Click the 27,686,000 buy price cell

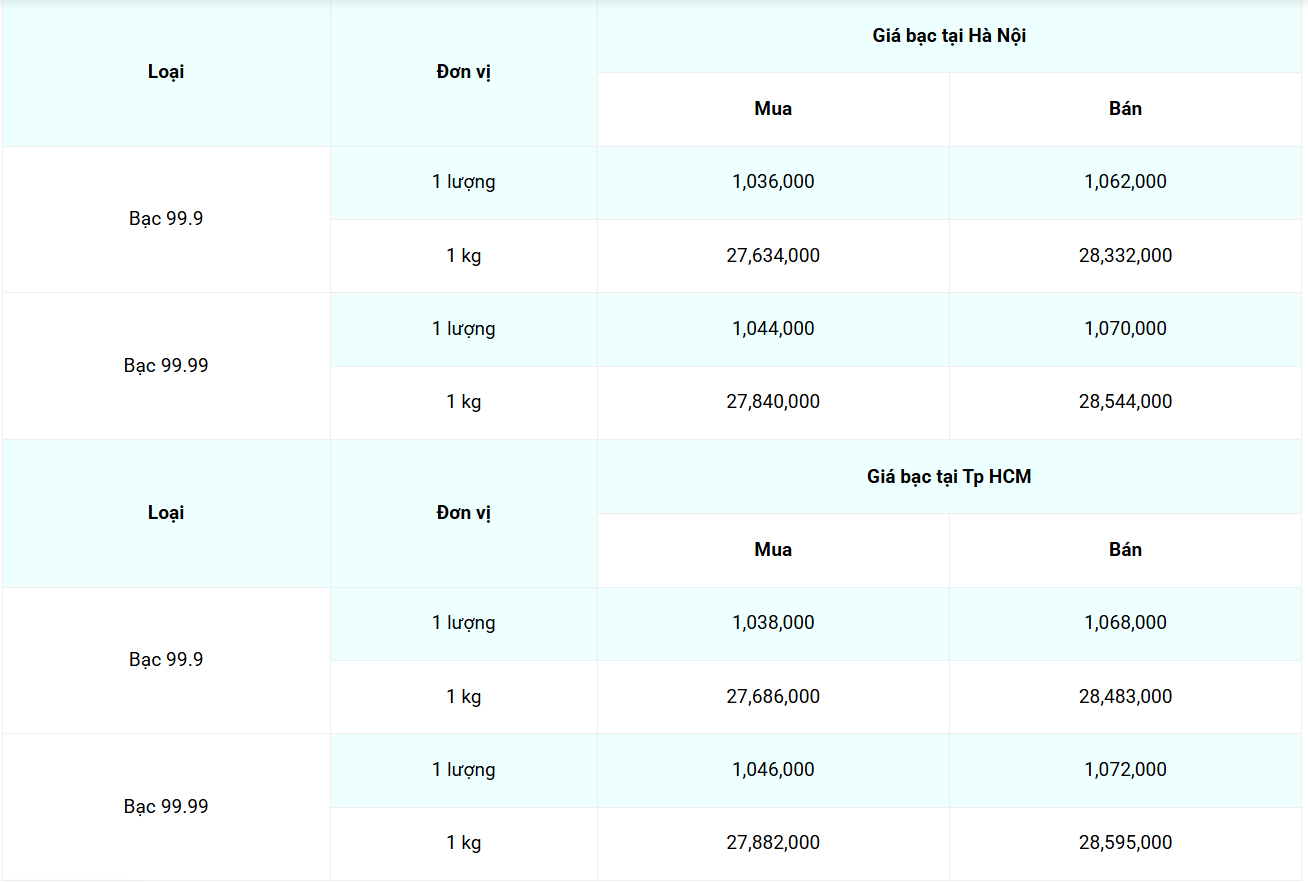pyautogui.click(x=773, y=697)
